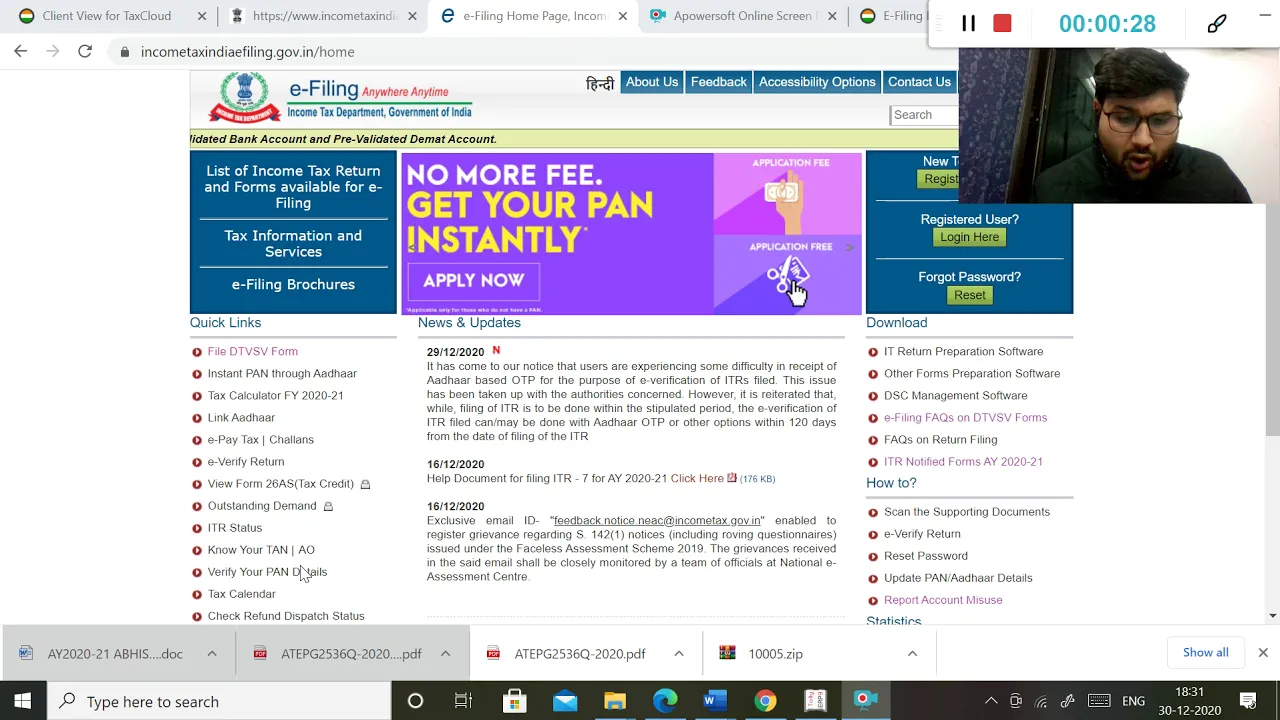Open Scan the Supporting Documents
The width and height of the screenshot is (1280, 720).
[x=967, y=511]
